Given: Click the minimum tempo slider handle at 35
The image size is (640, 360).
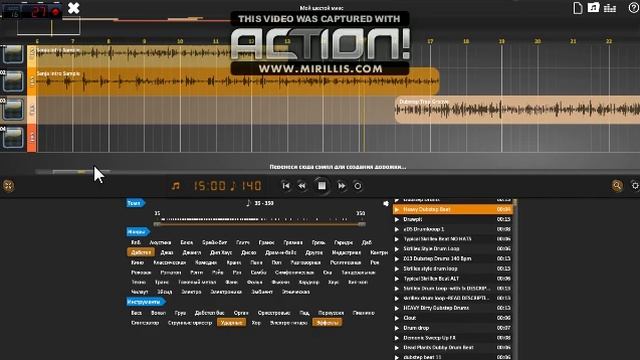Looking at the screenshot, I should (157, 224).
